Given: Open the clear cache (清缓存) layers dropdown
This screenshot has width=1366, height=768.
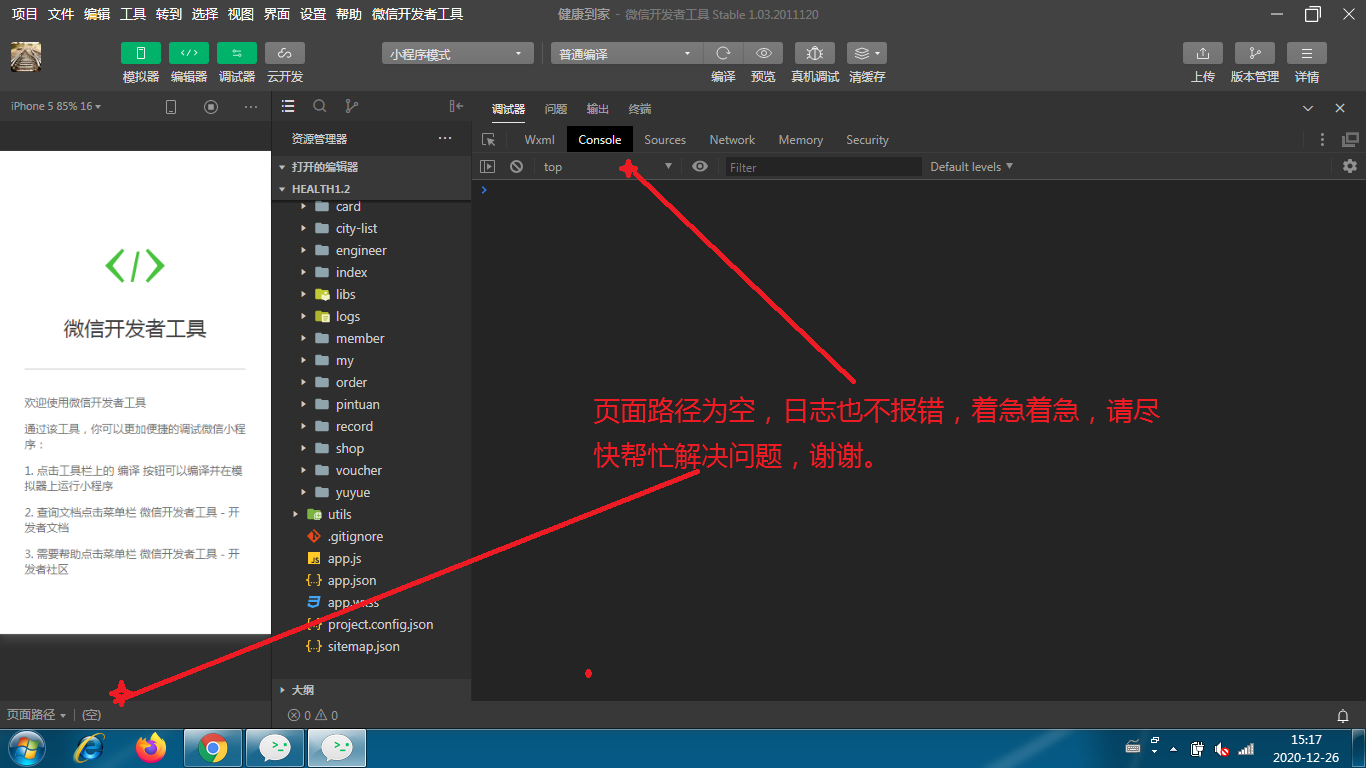Looking at the screenshot, I should [867, 53].
